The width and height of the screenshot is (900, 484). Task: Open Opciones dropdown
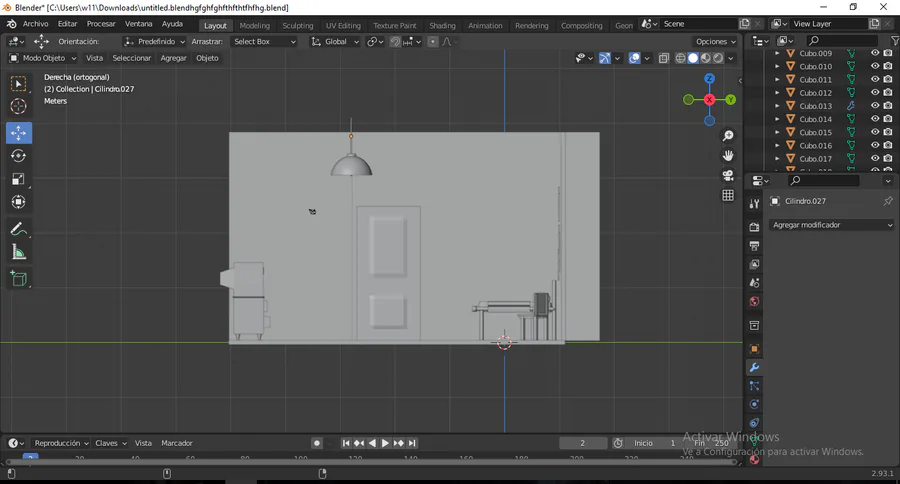(x=715, y=41)
